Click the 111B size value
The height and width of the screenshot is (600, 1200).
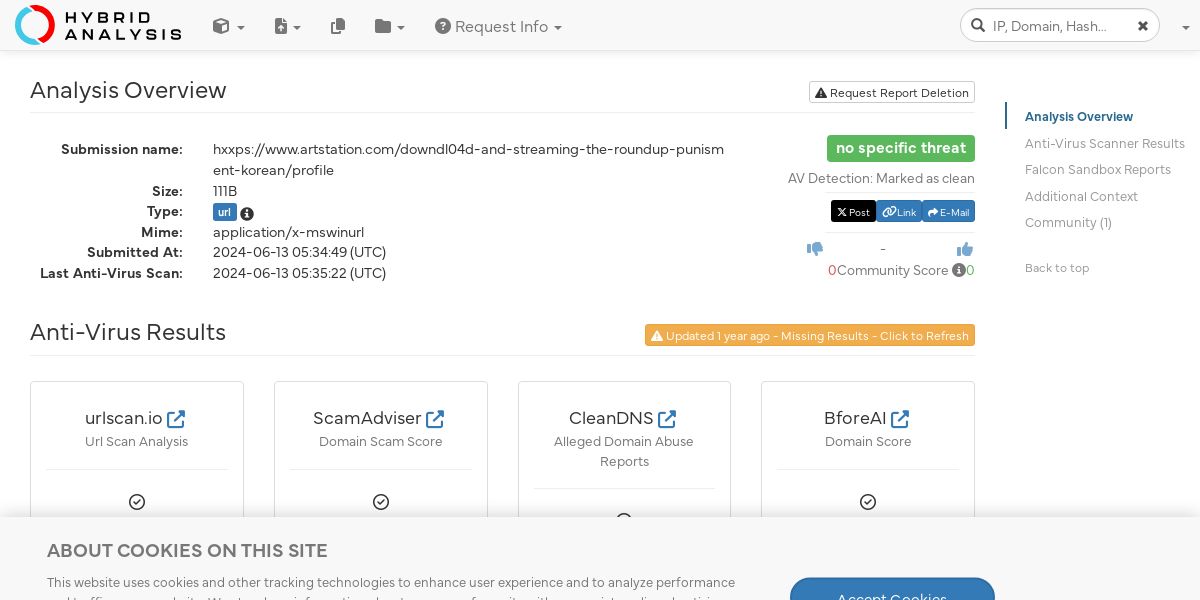[225, 191]
